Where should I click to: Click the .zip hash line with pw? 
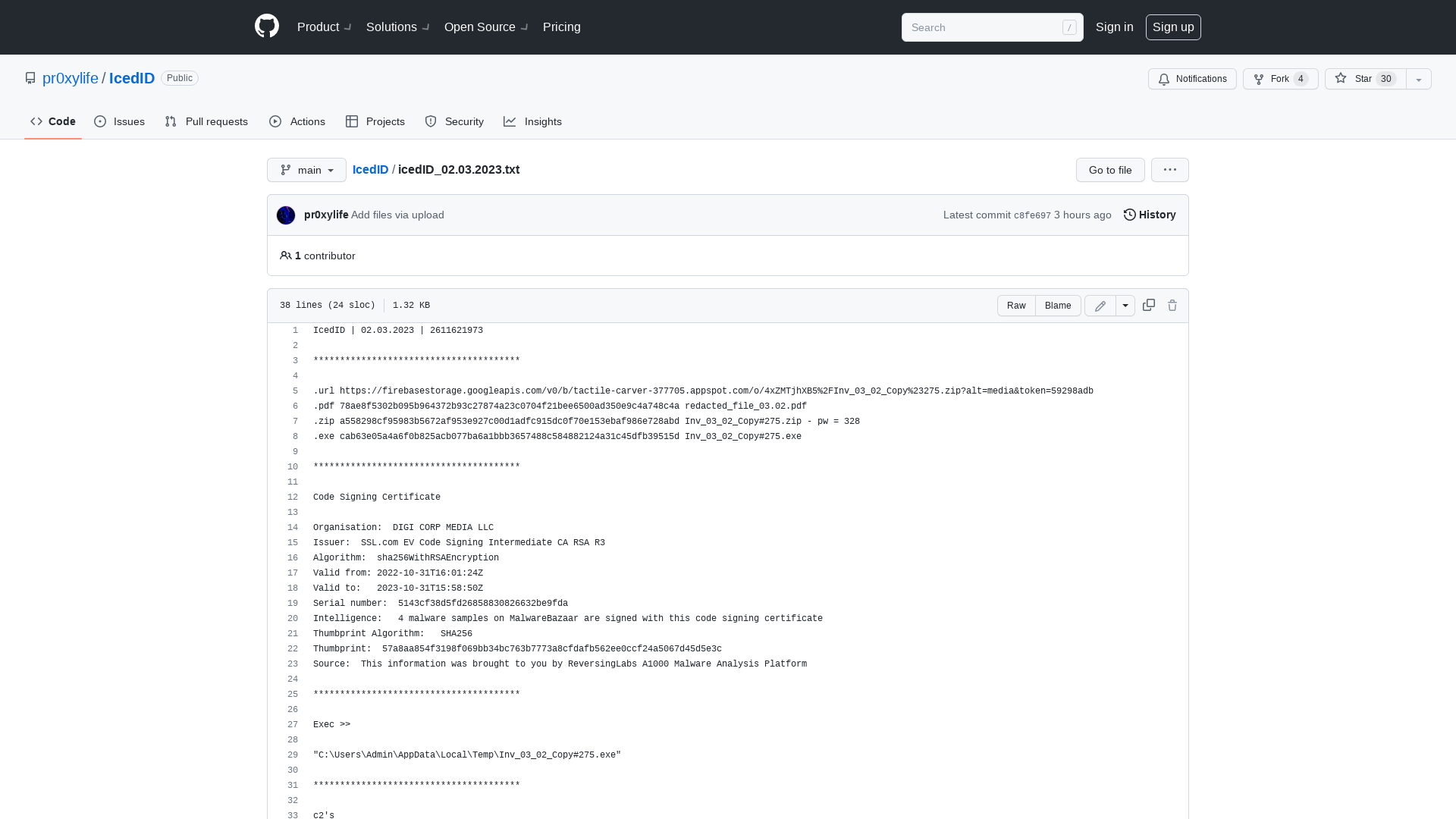[586, 422]
